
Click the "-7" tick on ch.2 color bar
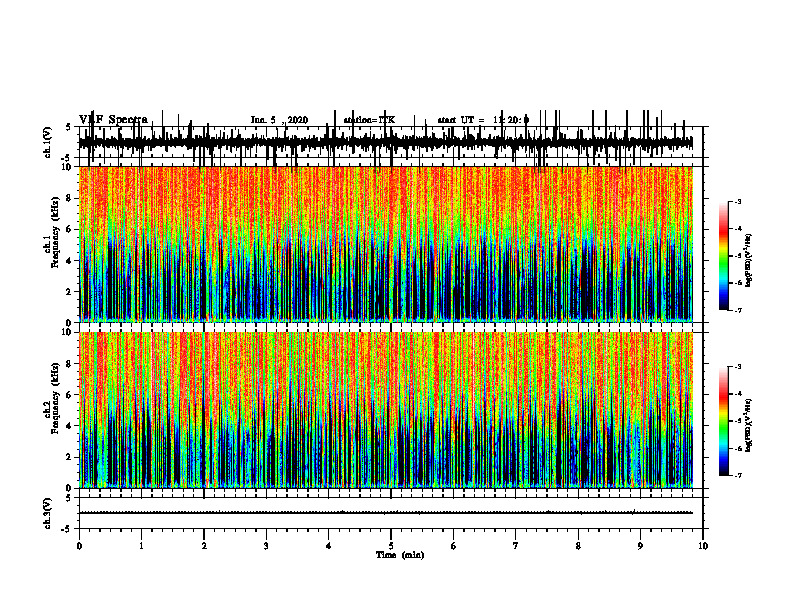click(738, 475)
